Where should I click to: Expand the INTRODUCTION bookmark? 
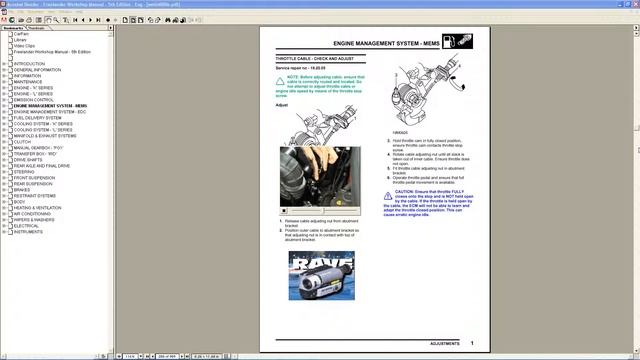click(4, 64)
